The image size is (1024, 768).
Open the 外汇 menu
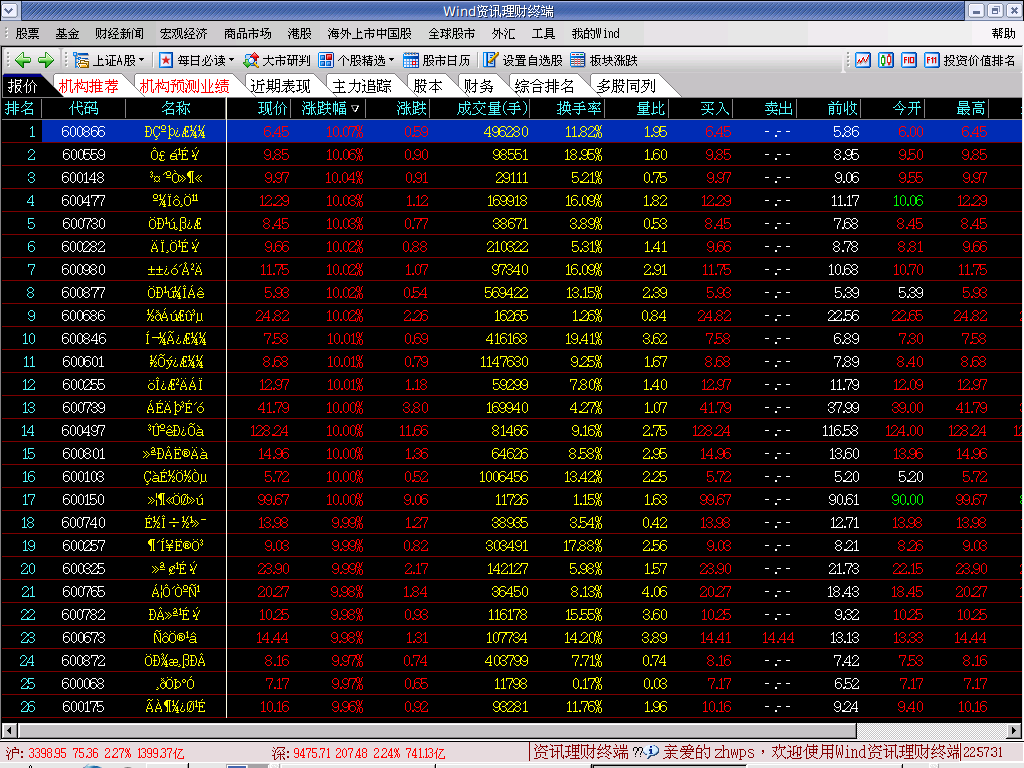(504, 33)
